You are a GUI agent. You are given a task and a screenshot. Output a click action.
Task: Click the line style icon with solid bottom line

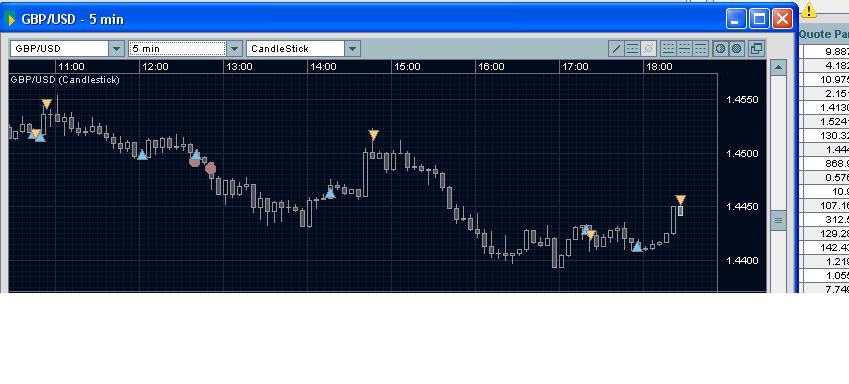point(668,49)
